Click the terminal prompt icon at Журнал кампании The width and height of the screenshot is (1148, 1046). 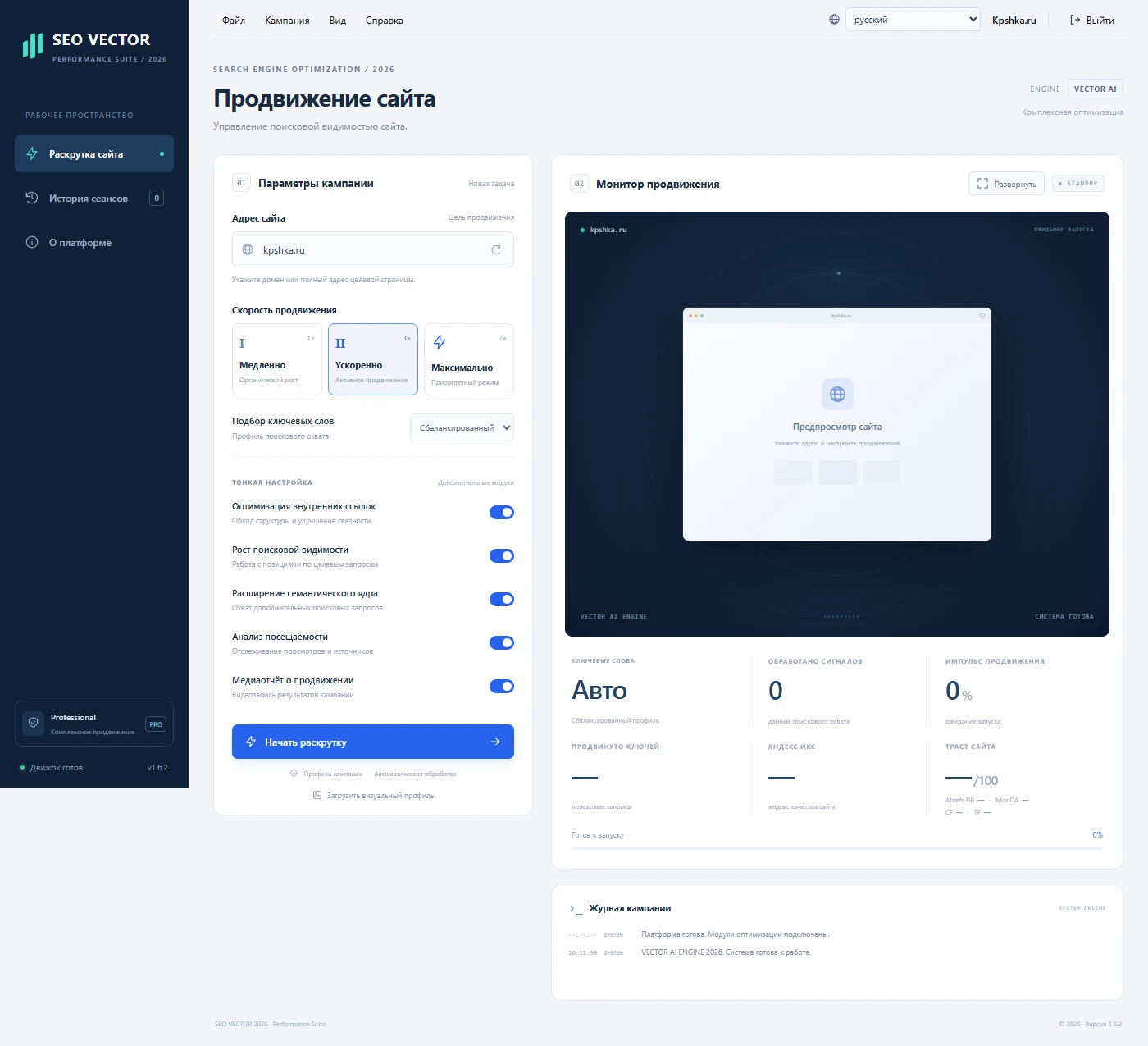[576, 909]
